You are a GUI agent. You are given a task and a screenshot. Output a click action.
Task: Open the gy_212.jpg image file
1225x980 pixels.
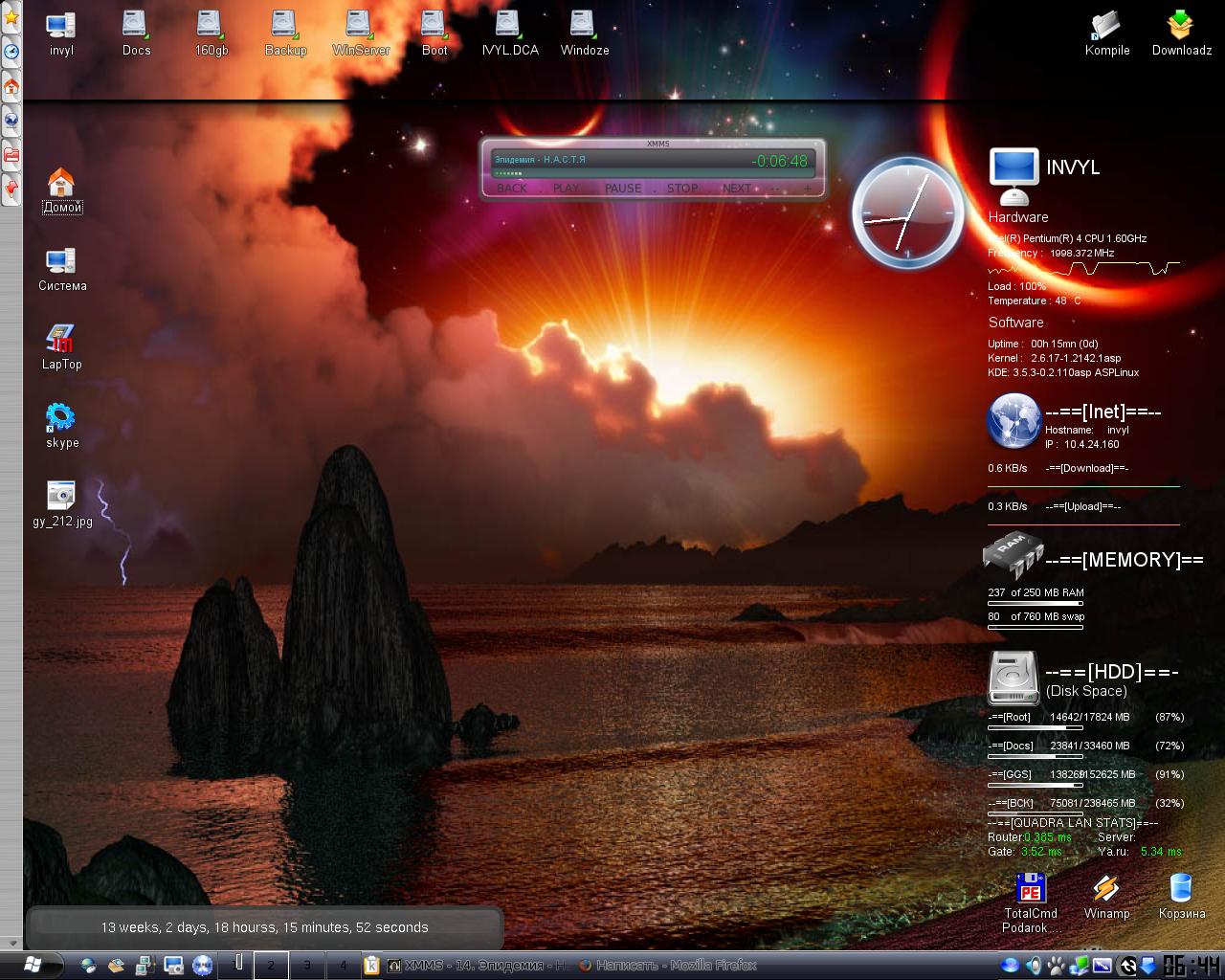[61, 503]
